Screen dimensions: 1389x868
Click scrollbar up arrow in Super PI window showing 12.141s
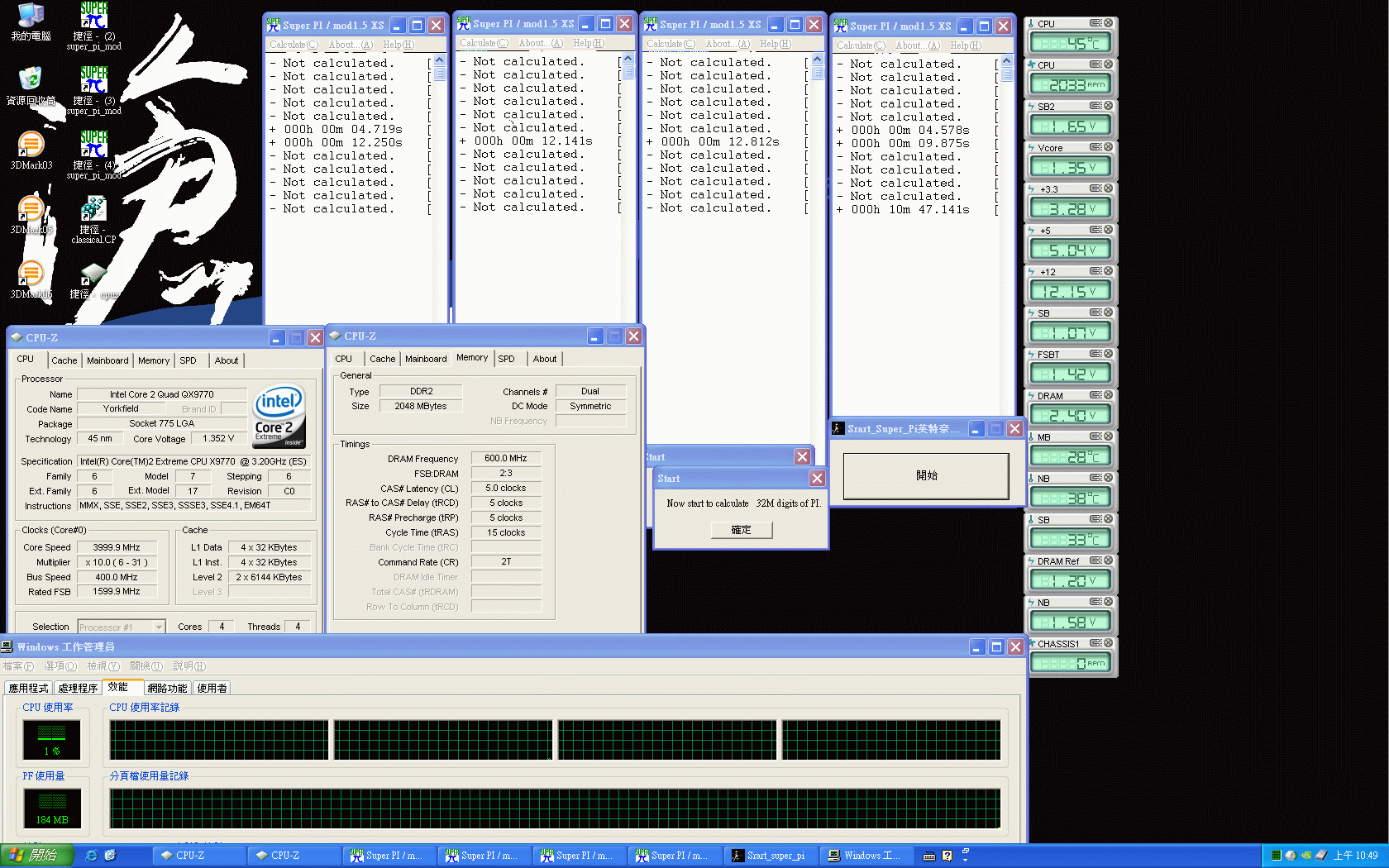pos(628,59)
